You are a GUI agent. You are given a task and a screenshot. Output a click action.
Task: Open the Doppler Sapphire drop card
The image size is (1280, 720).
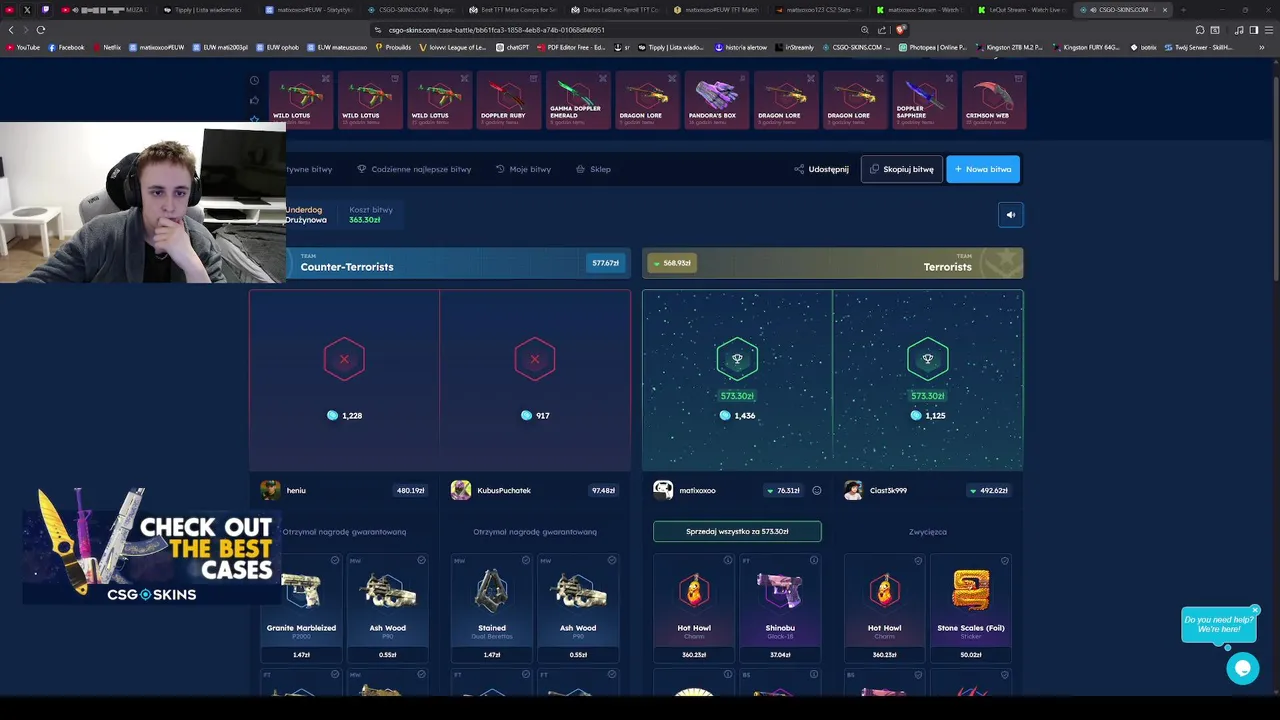pos(924,100)
